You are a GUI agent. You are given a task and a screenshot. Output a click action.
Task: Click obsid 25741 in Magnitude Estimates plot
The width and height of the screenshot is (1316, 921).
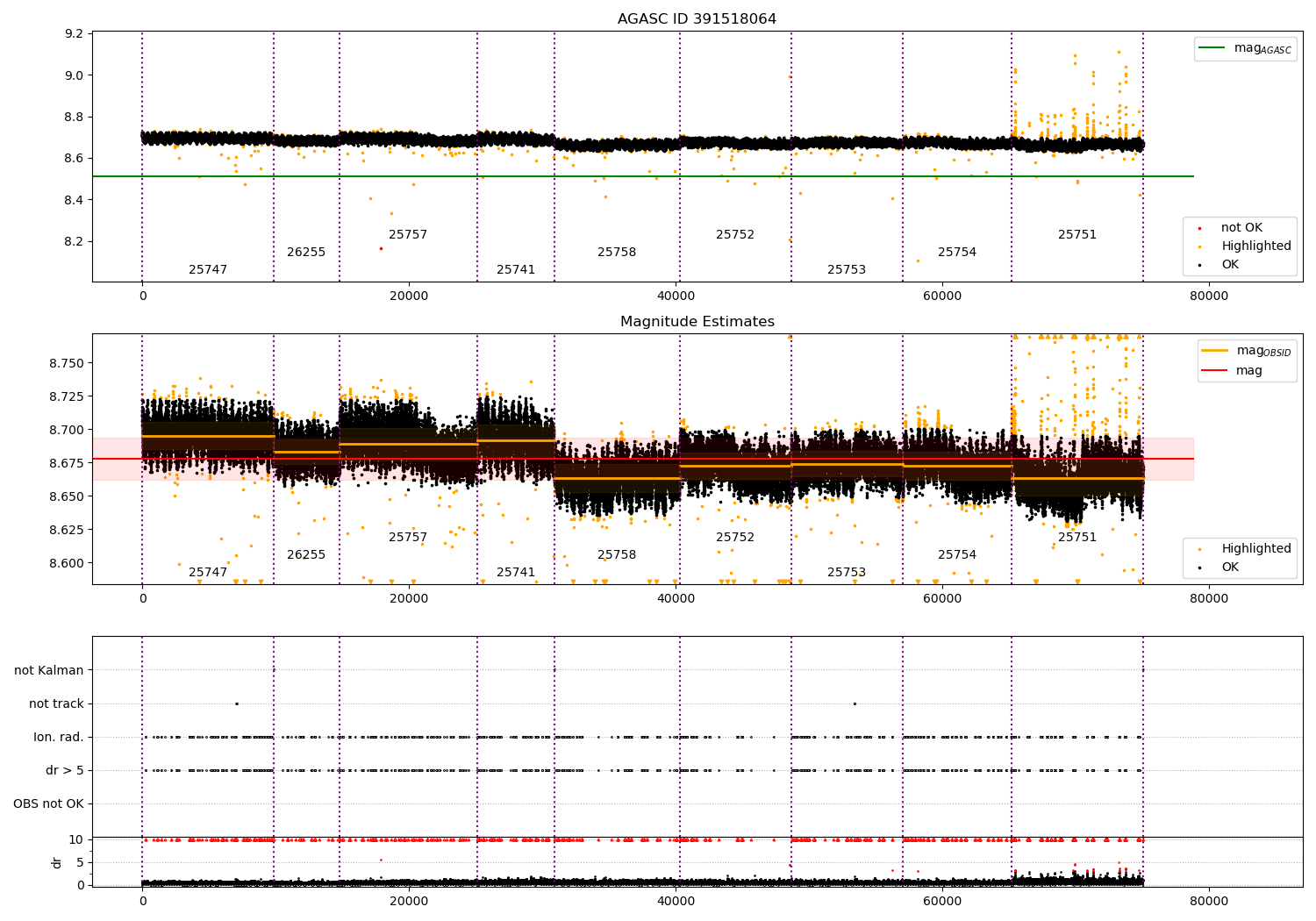516,572
